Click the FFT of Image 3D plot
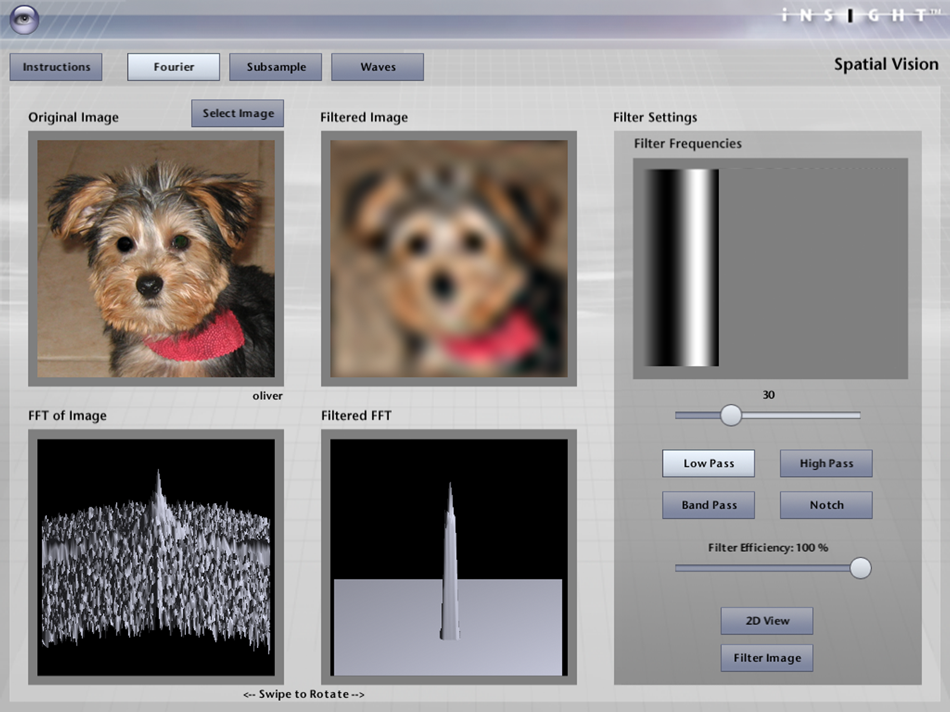This screenshot has height=712, width=950. (x=155, y=557)
